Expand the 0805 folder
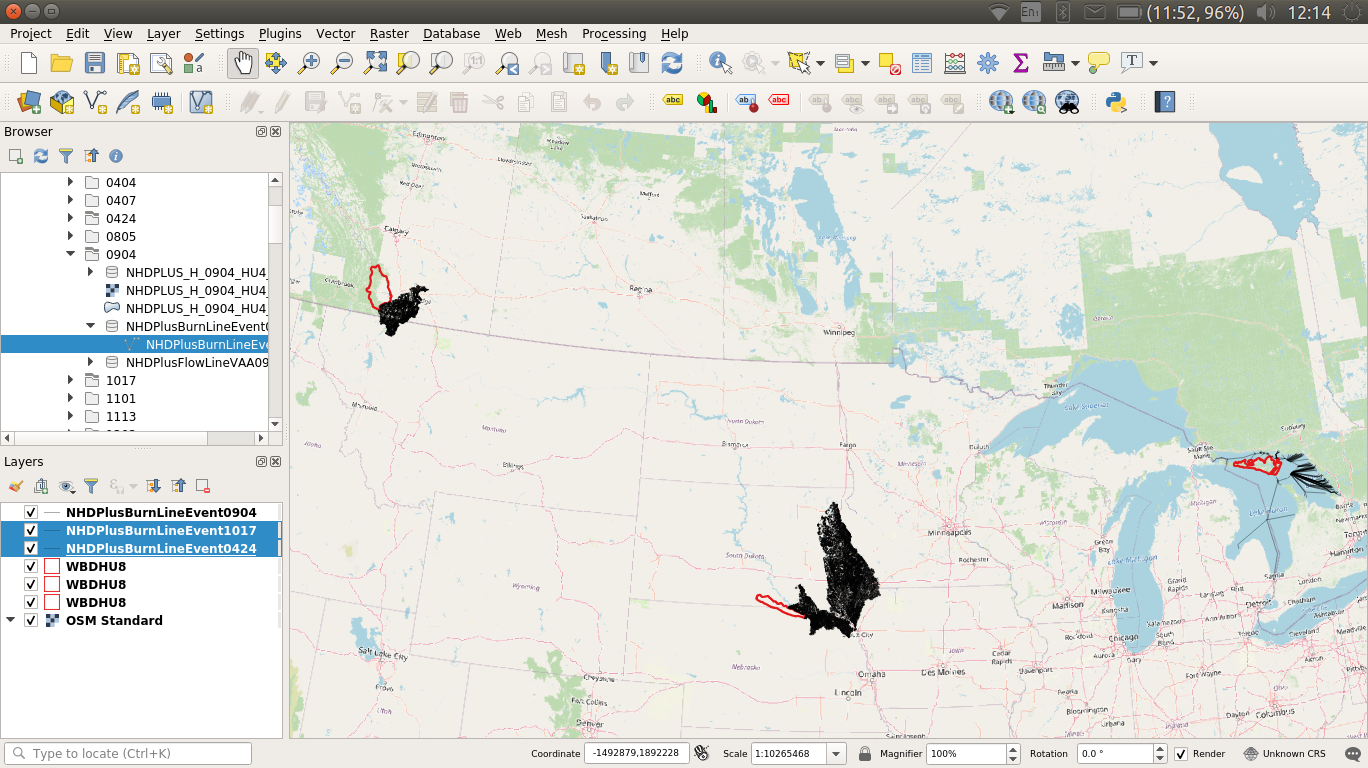 click(x=70, y=237)
